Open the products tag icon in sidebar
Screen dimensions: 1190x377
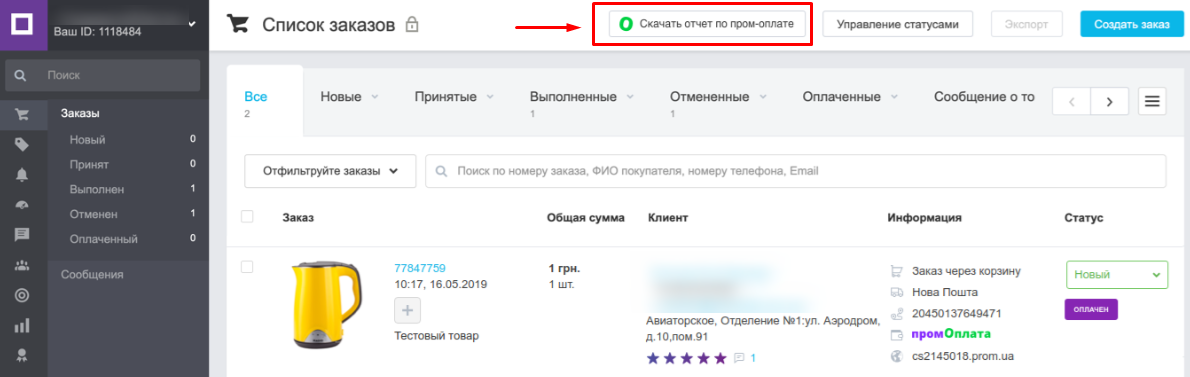[x=23, y=145]
